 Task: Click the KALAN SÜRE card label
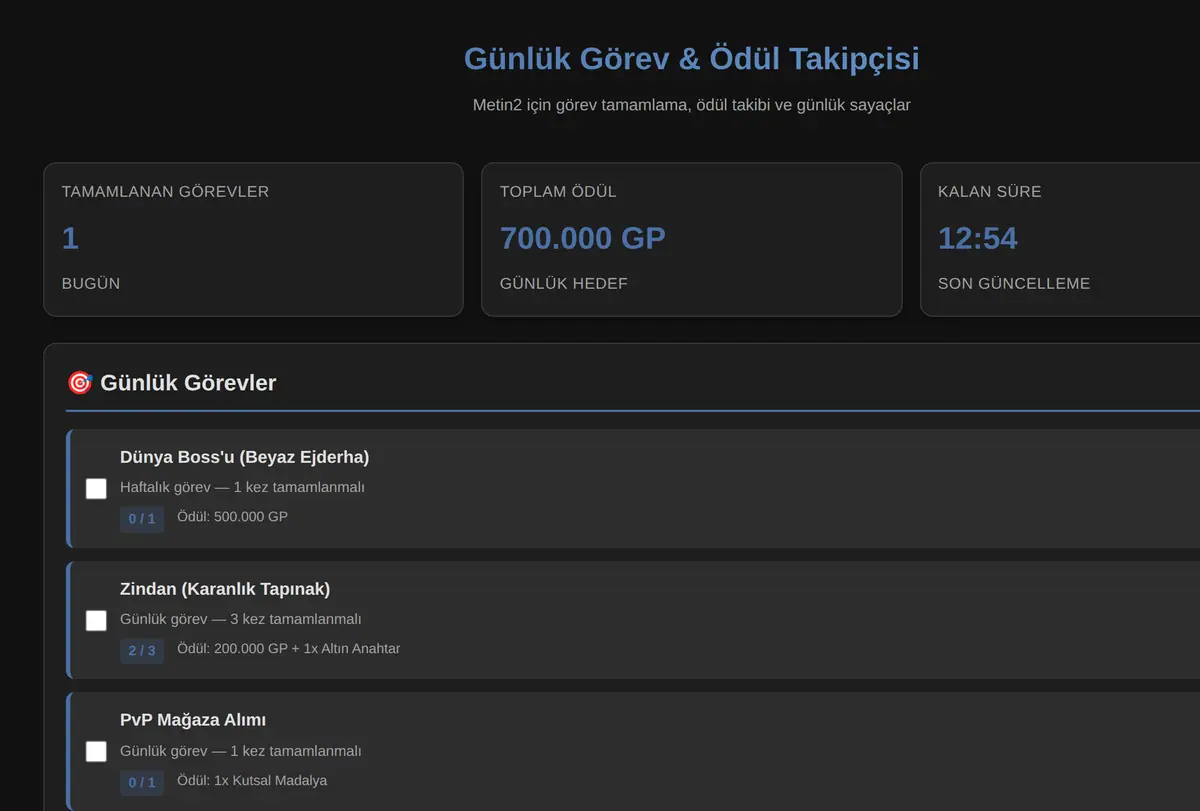[x=989, y=192]
